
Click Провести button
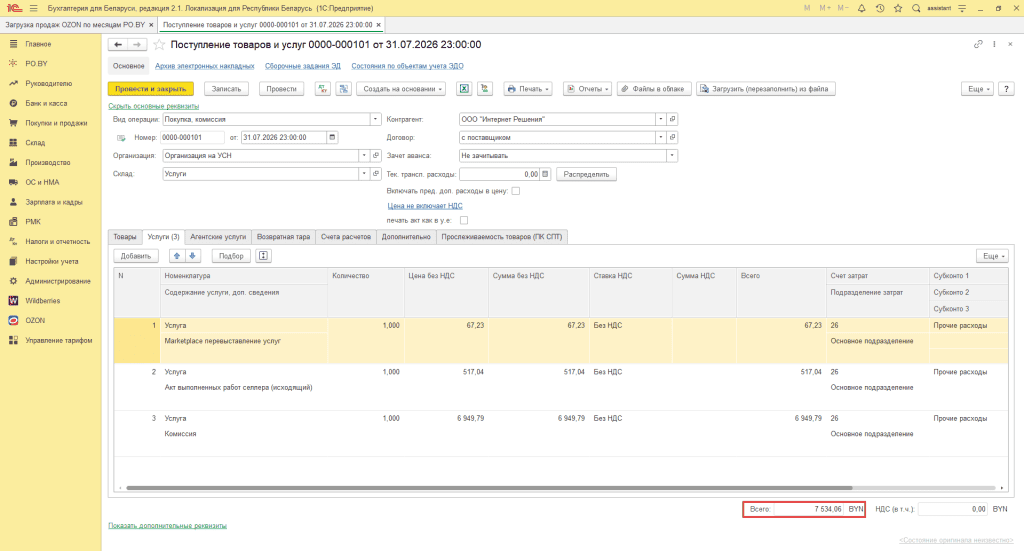point(281,89)
